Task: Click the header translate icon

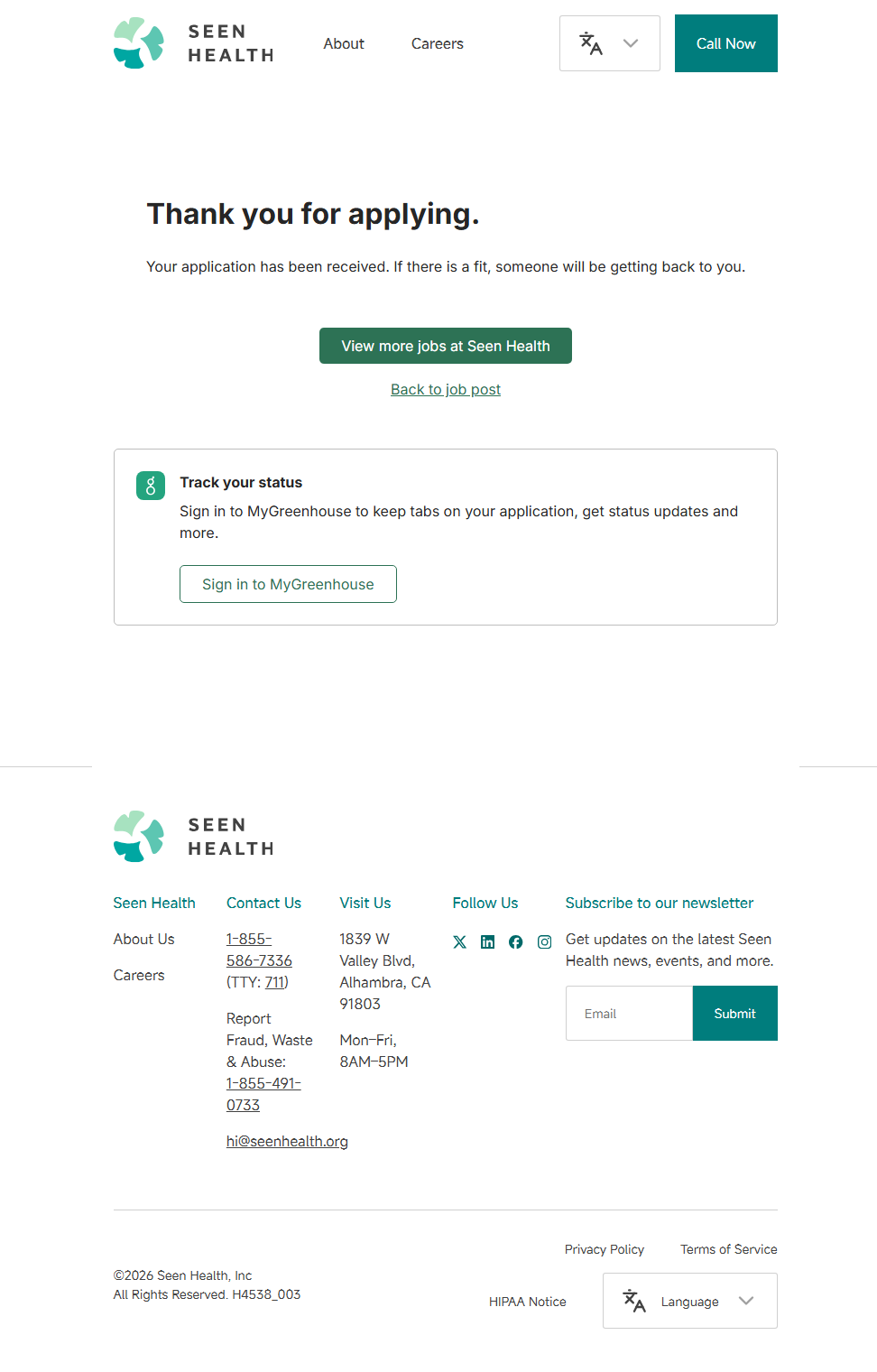Action: (x=591, y=43)
